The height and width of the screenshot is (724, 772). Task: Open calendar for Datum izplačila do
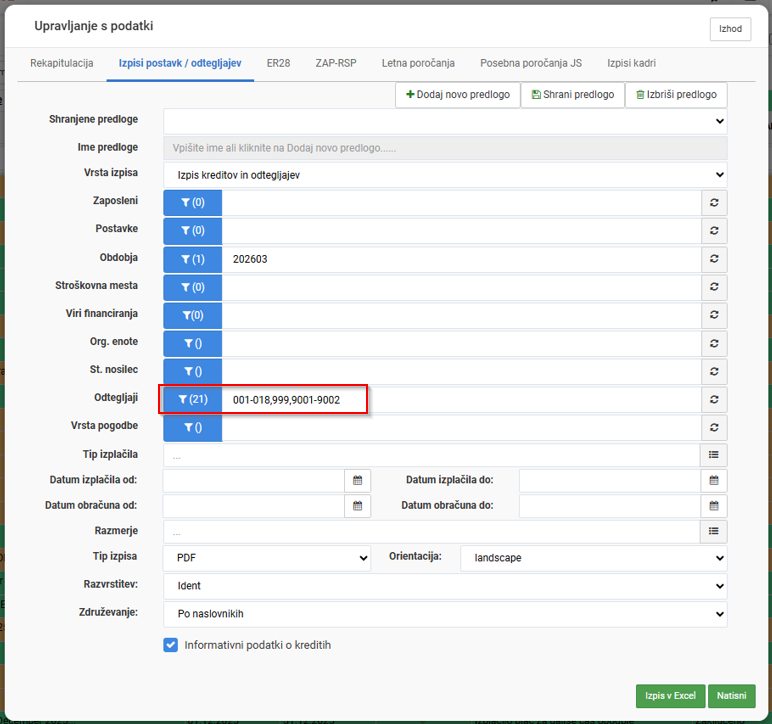click(x=714, y=480)
